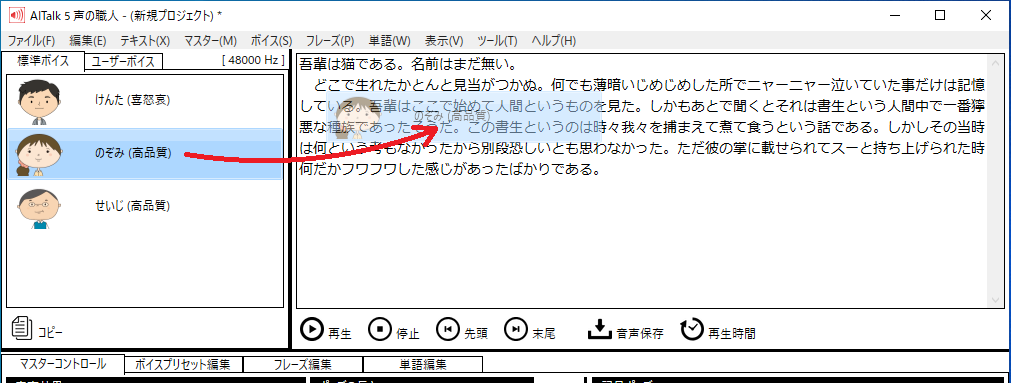
Task: Open the 編集(E) menu
Action: [88, 41]
